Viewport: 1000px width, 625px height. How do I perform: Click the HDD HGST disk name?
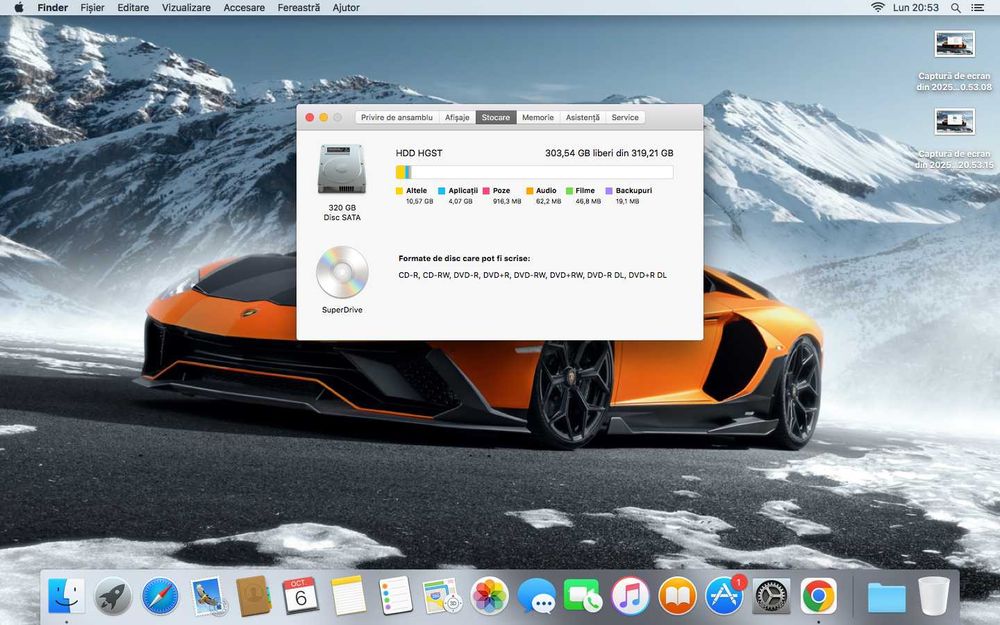419,153
